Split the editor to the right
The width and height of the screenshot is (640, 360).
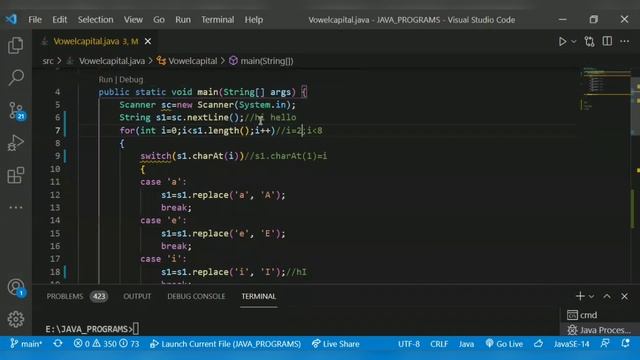[607, 41]
